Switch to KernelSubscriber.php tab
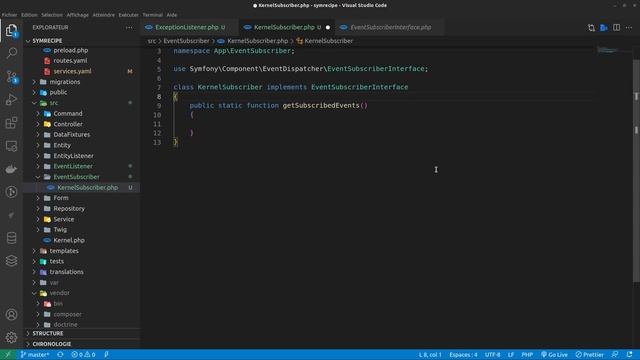Screen dimensions: 640x360 coord(284,27)
